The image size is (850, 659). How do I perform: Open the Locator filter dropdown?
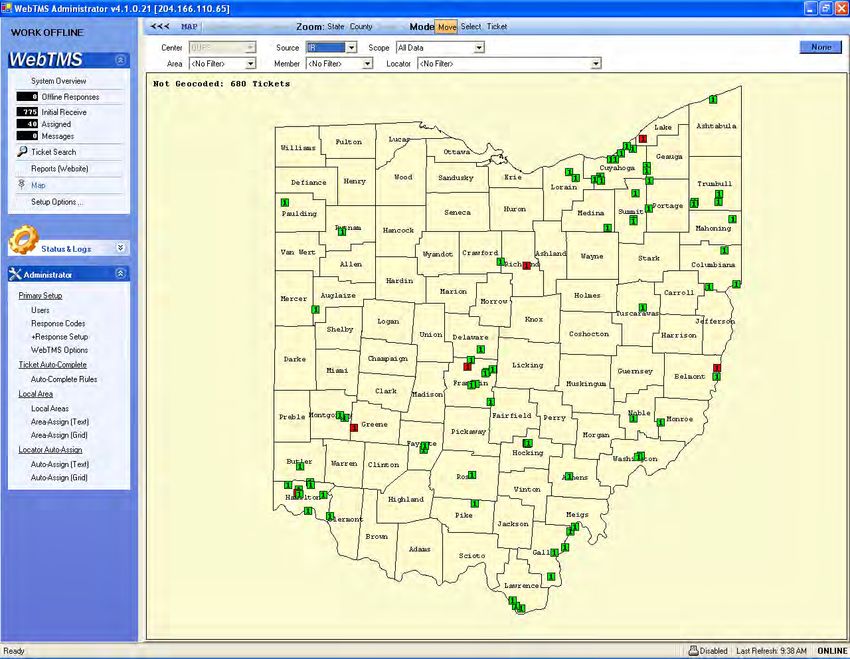click(x=596, y=64)
